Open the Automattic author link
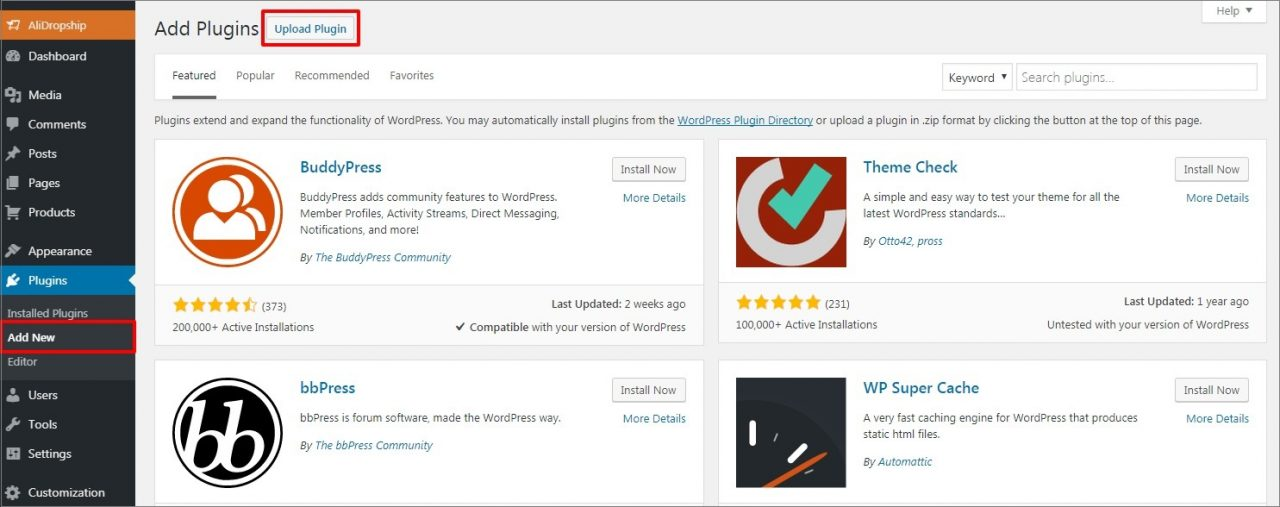Image resolution: width=1280 pixels, height=507 pixels. pyautogui.click(x=905, y=462)
